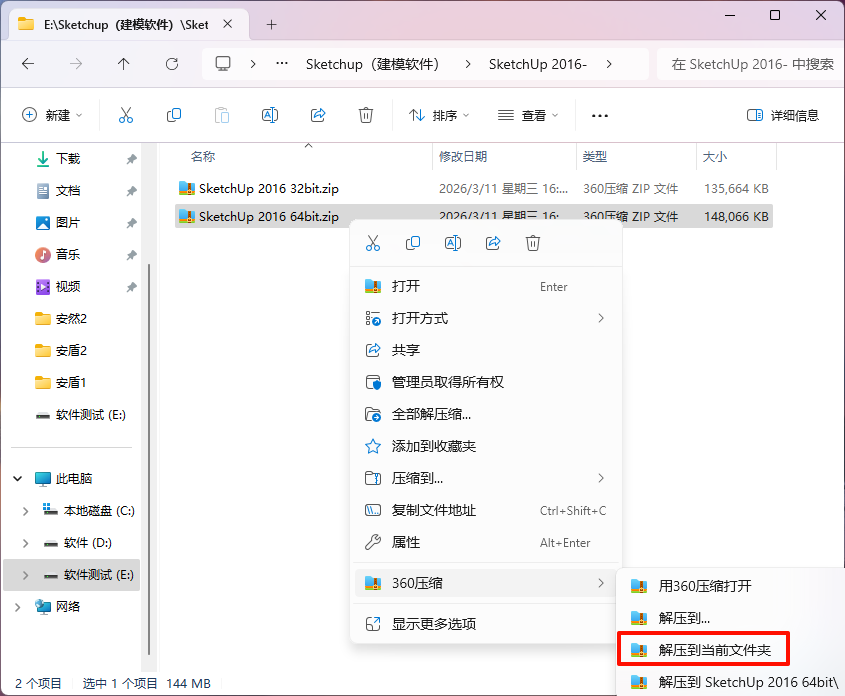This screenshot has width=845, height=696.
Task: Choose 解压到当前文件夹 from 360压缩 submenu
Action: pyautogui.click(x=703, y=649)
